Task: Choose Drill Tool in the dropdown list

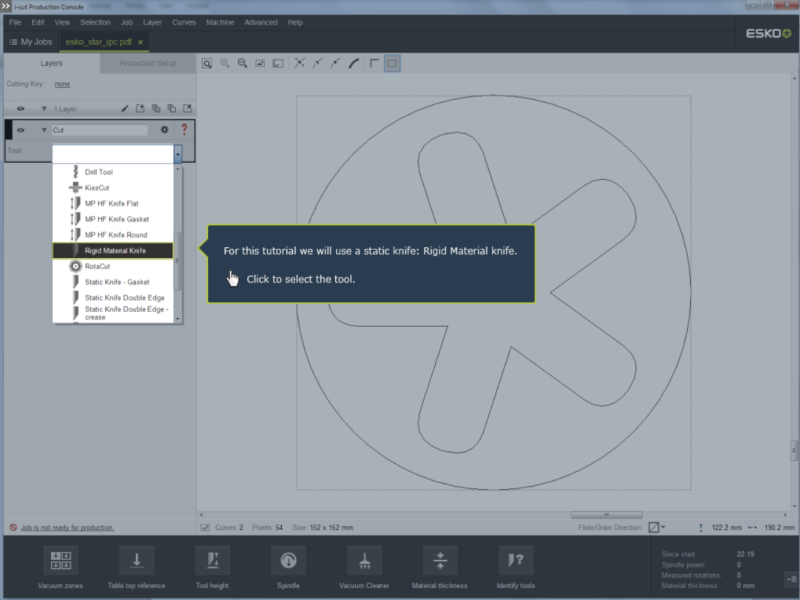Action: 113,172
